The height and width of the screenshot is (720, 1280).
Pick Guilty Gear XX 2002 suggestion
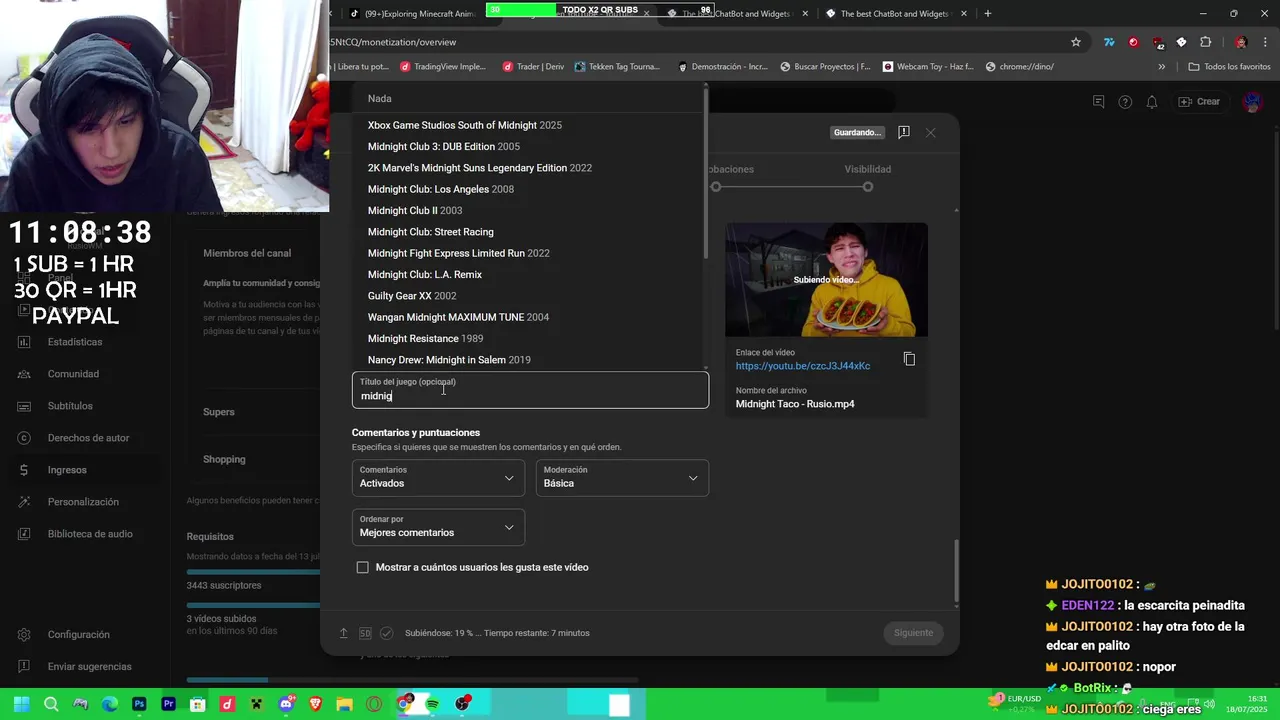coord(529,296)
